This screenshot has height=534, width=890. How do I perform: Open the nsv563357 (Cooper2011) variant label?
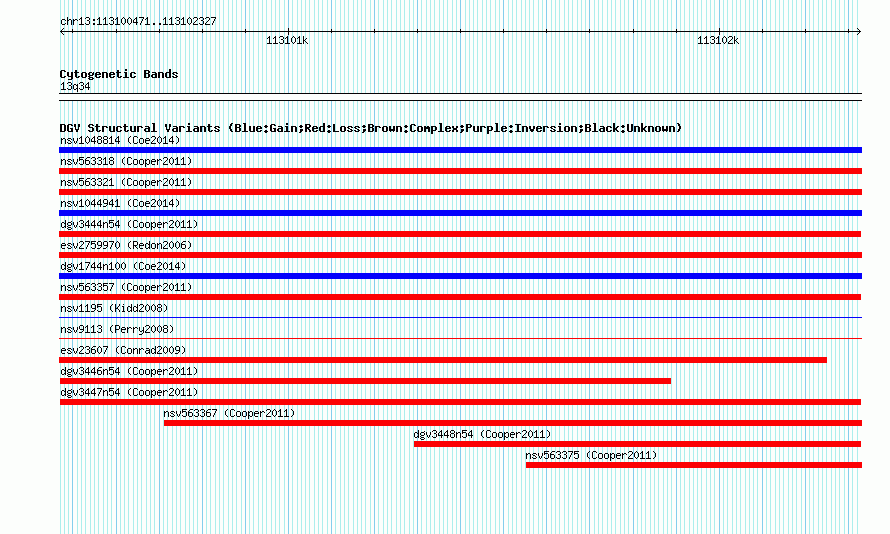126,287
